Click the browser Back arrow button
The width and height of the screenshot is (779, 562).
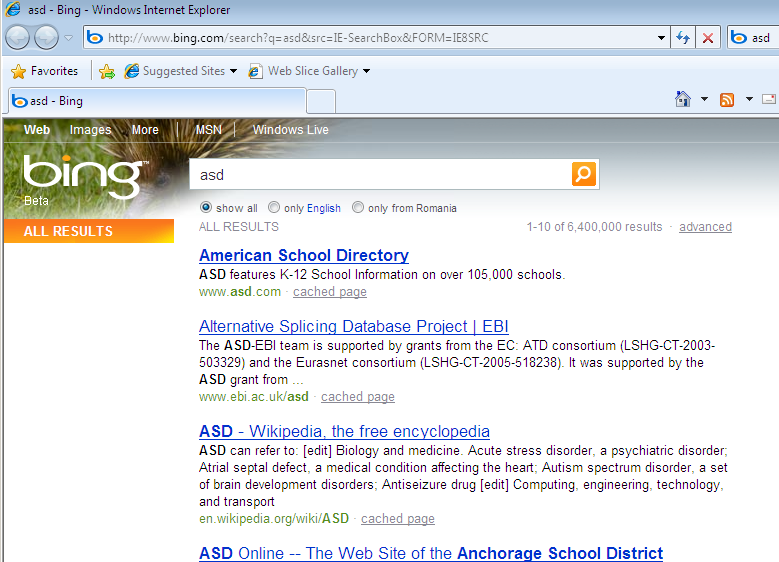pos(17,38)
